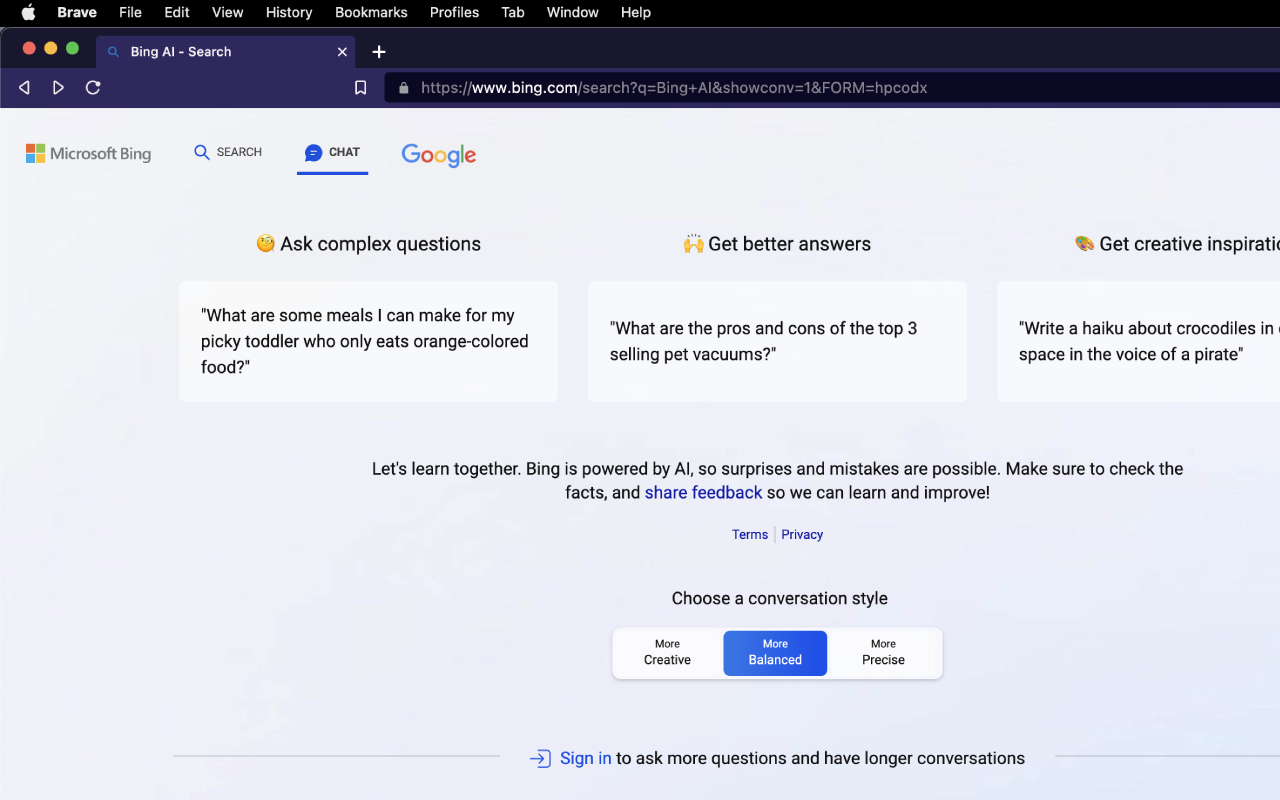
Task: Open the View menu
Action: [x=228, y=12]
